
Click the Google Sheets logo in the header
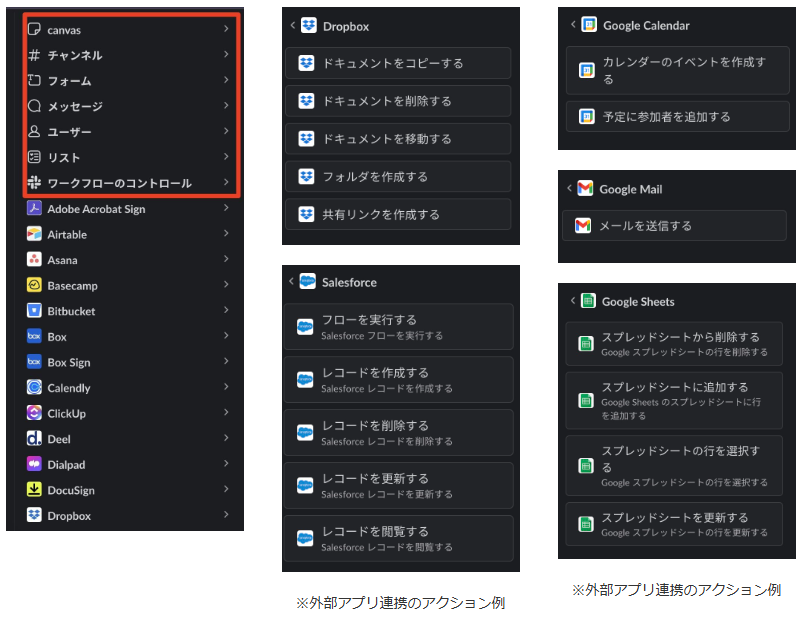tap(588, 301)
